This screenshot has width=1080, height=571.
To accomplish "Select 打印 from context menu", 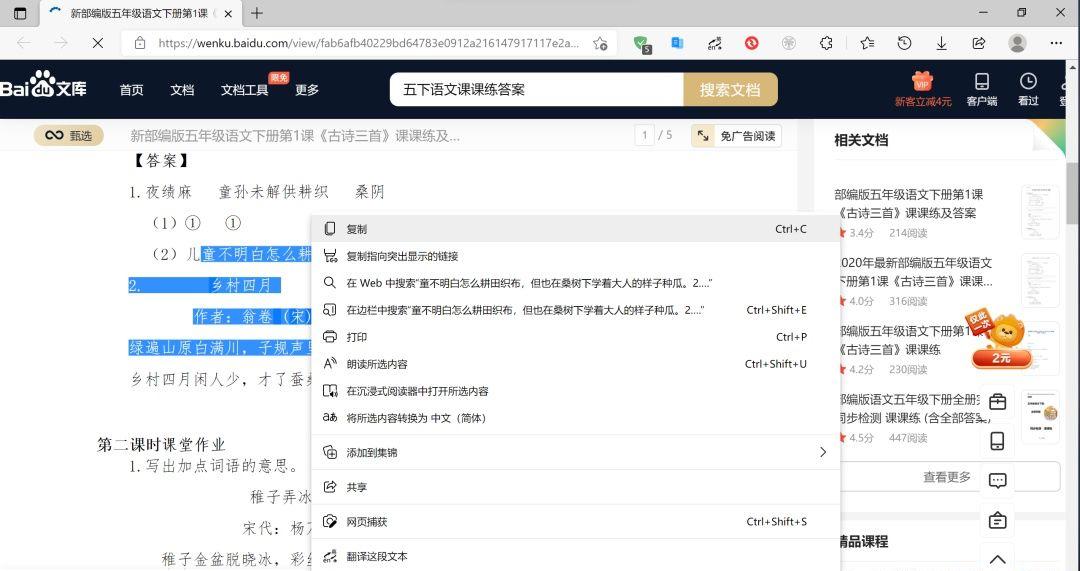I will (576, 337).
